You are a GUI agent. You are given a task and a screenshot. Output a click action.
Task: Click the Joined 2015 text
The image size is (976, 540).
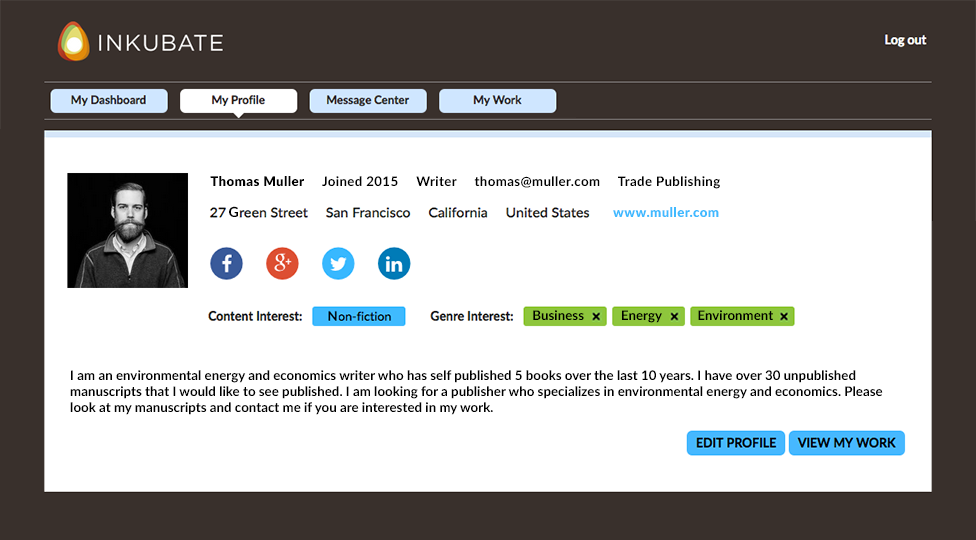360,182
